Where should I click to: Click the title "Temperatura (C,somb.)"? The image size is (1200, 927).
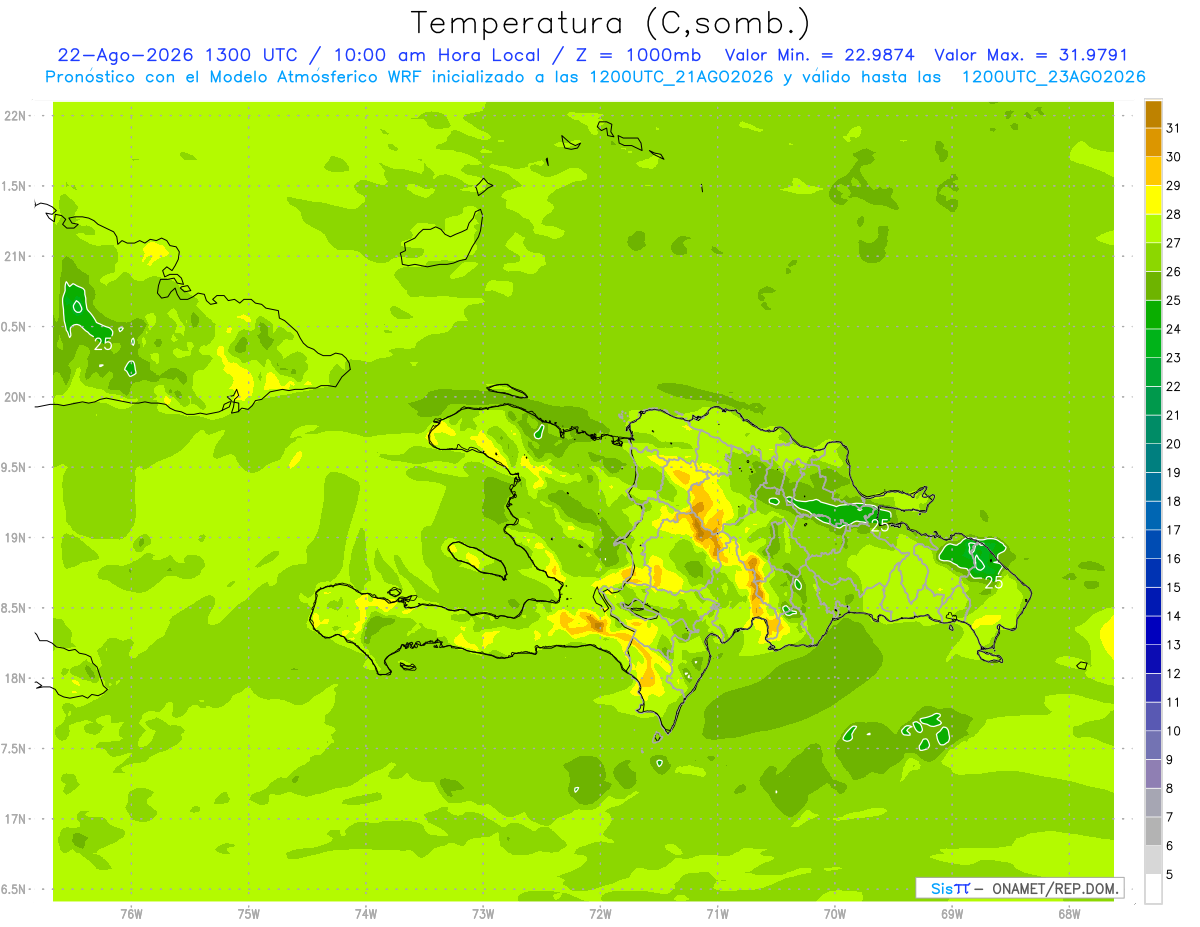point(611,22)
